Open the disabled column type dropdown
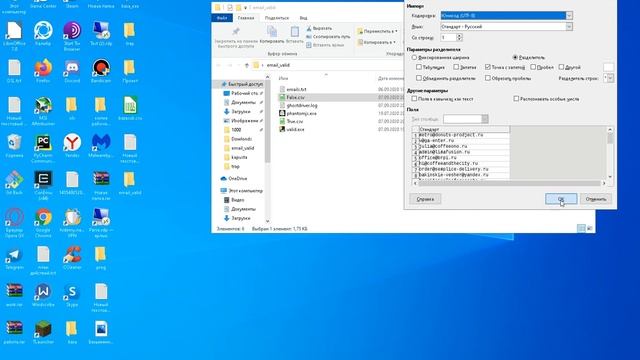 point(484,119)
